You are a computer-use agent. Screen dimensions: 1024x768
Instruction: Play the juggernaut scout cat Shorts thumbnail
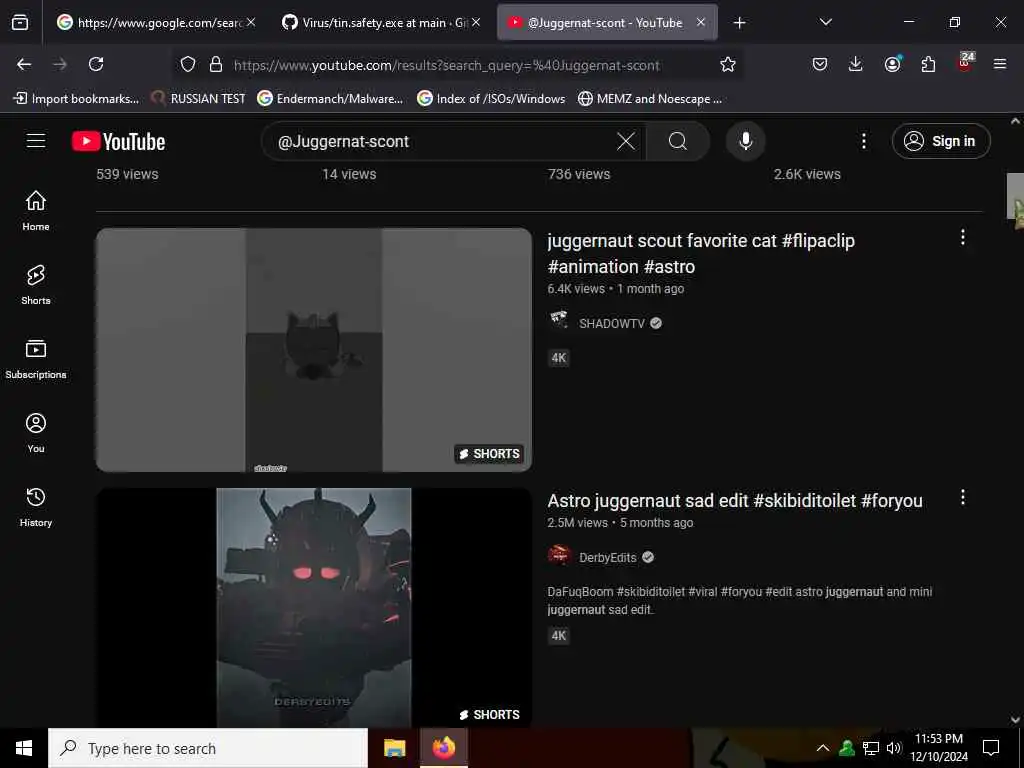(313, 349)
